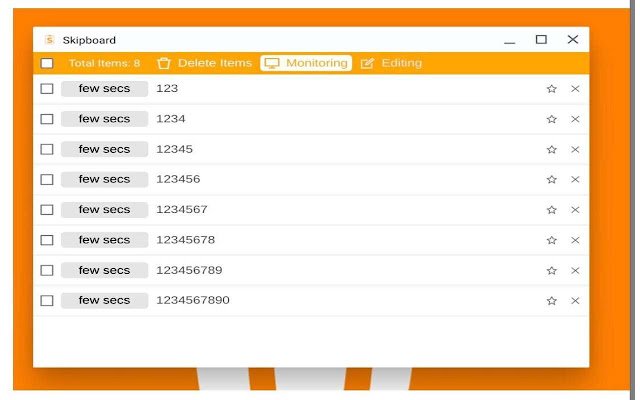Remove the 1234 item with its X
This screenshot has width=640, height=400.
pos(575,119)
